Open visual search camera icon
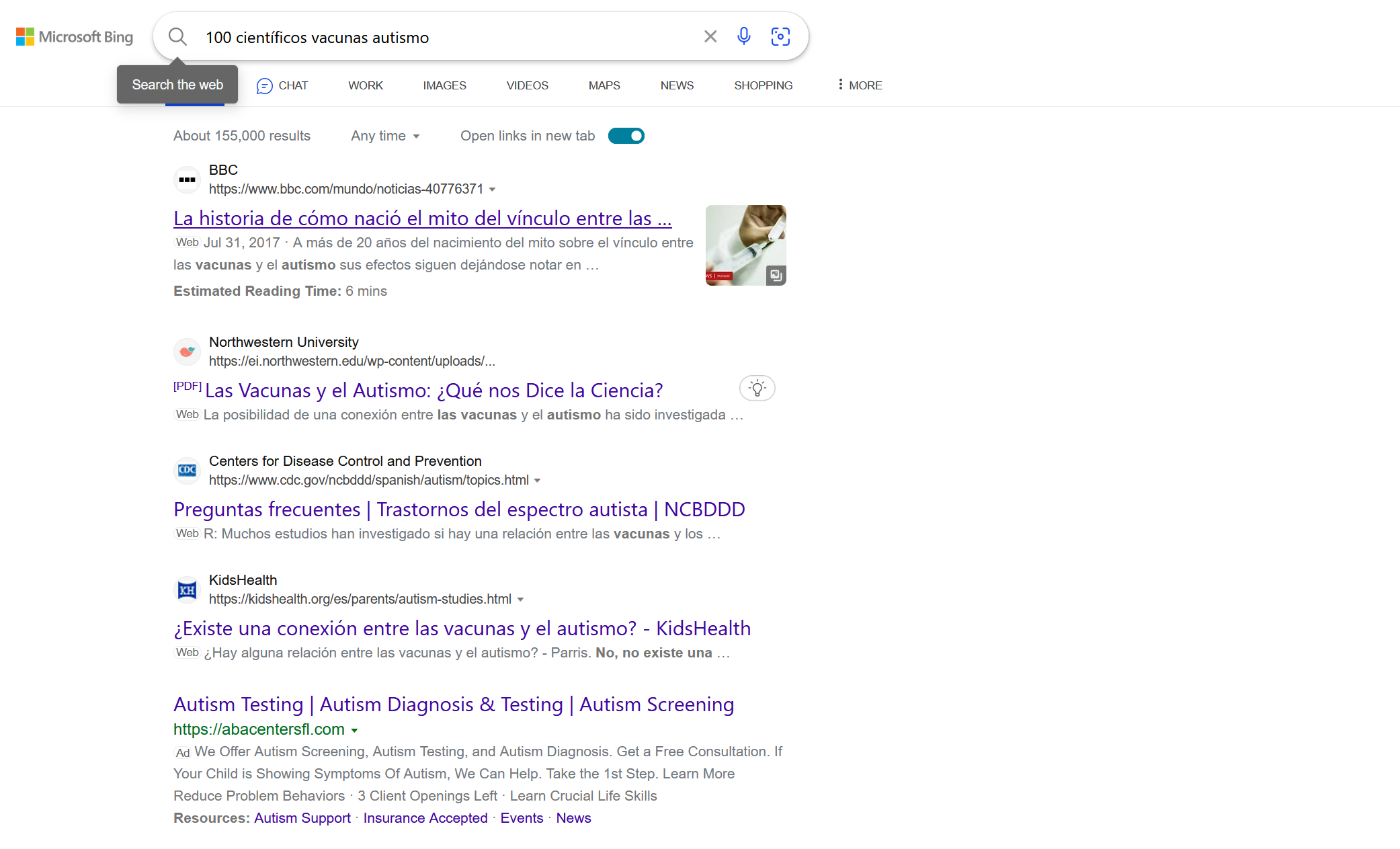Viewport: 1400px width, 849px height. point(780,36)
